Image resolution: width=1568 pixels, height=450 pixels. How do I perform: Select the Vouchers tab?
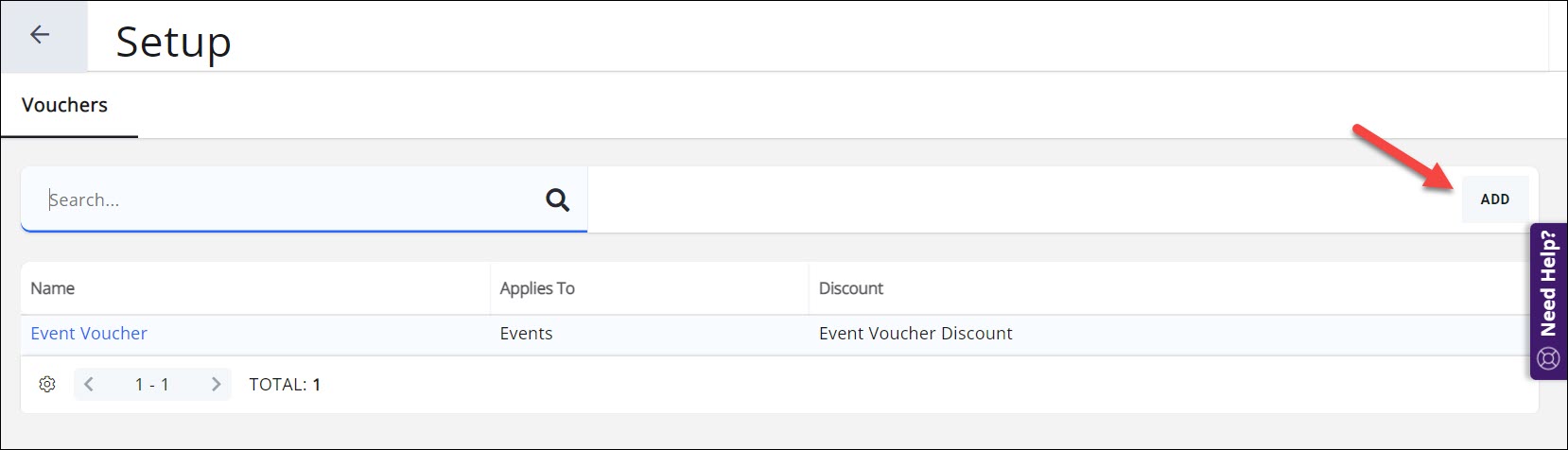(65, 105)
